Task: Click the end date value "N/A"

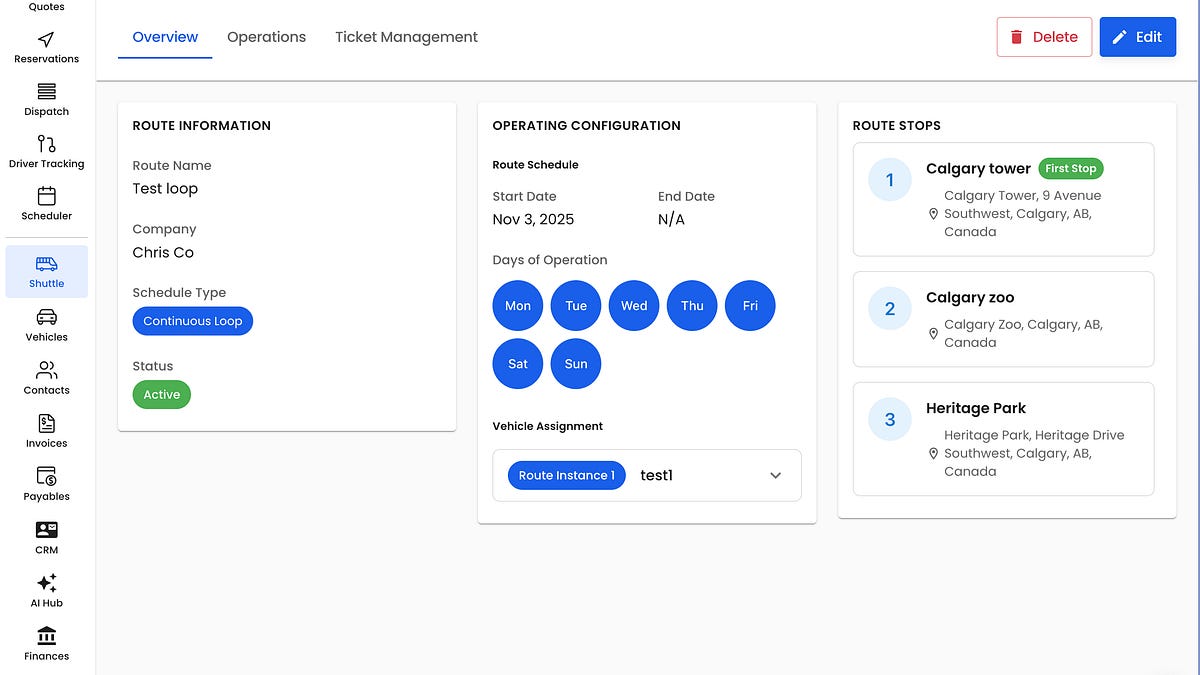Action: tap(671, 220)
